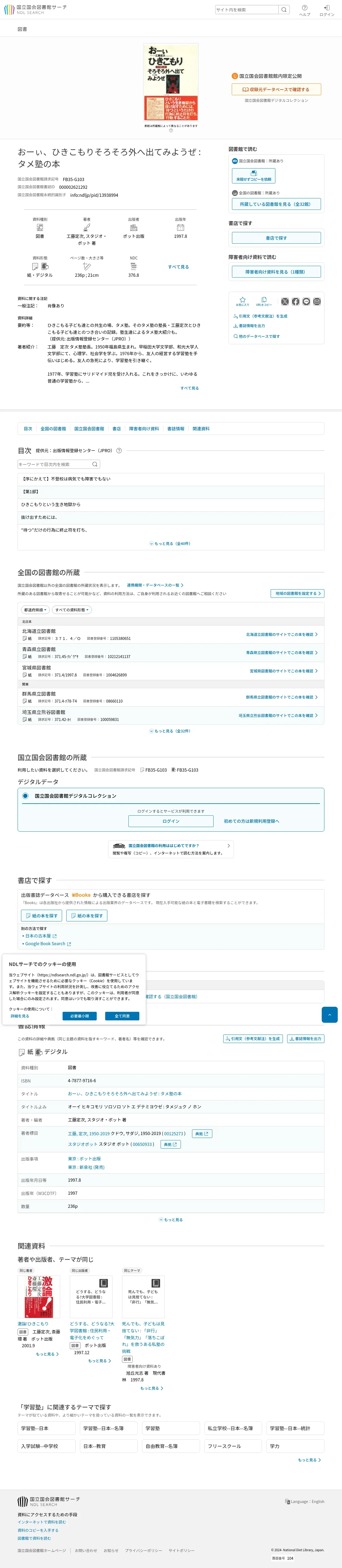
Task: Click 詳細を見る link in cookie notice
Action: (x=19, y=1016)
